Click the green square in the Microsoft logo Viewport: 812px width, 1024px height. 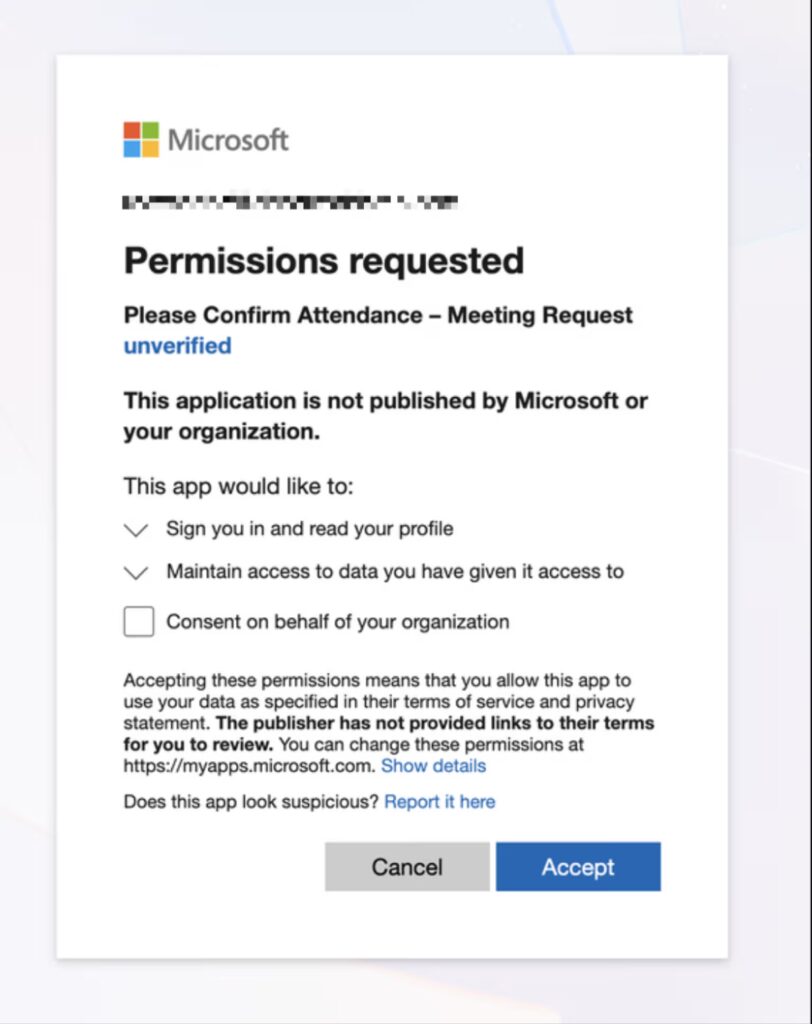[149, 129]
